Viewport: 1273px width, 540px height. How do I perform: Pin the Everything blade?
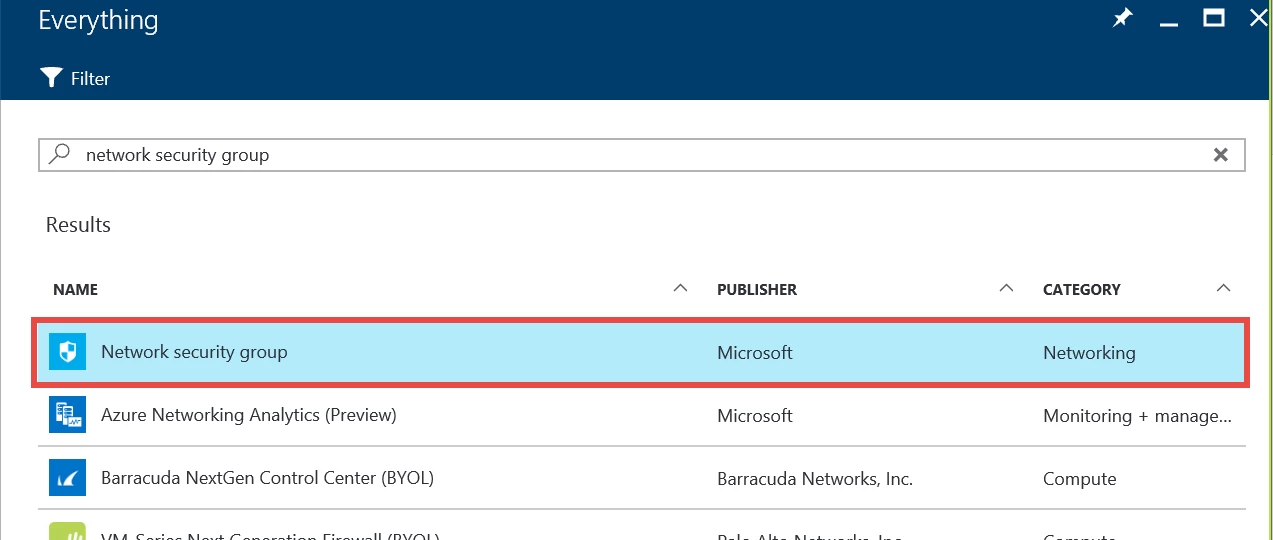pos(1123,19)
